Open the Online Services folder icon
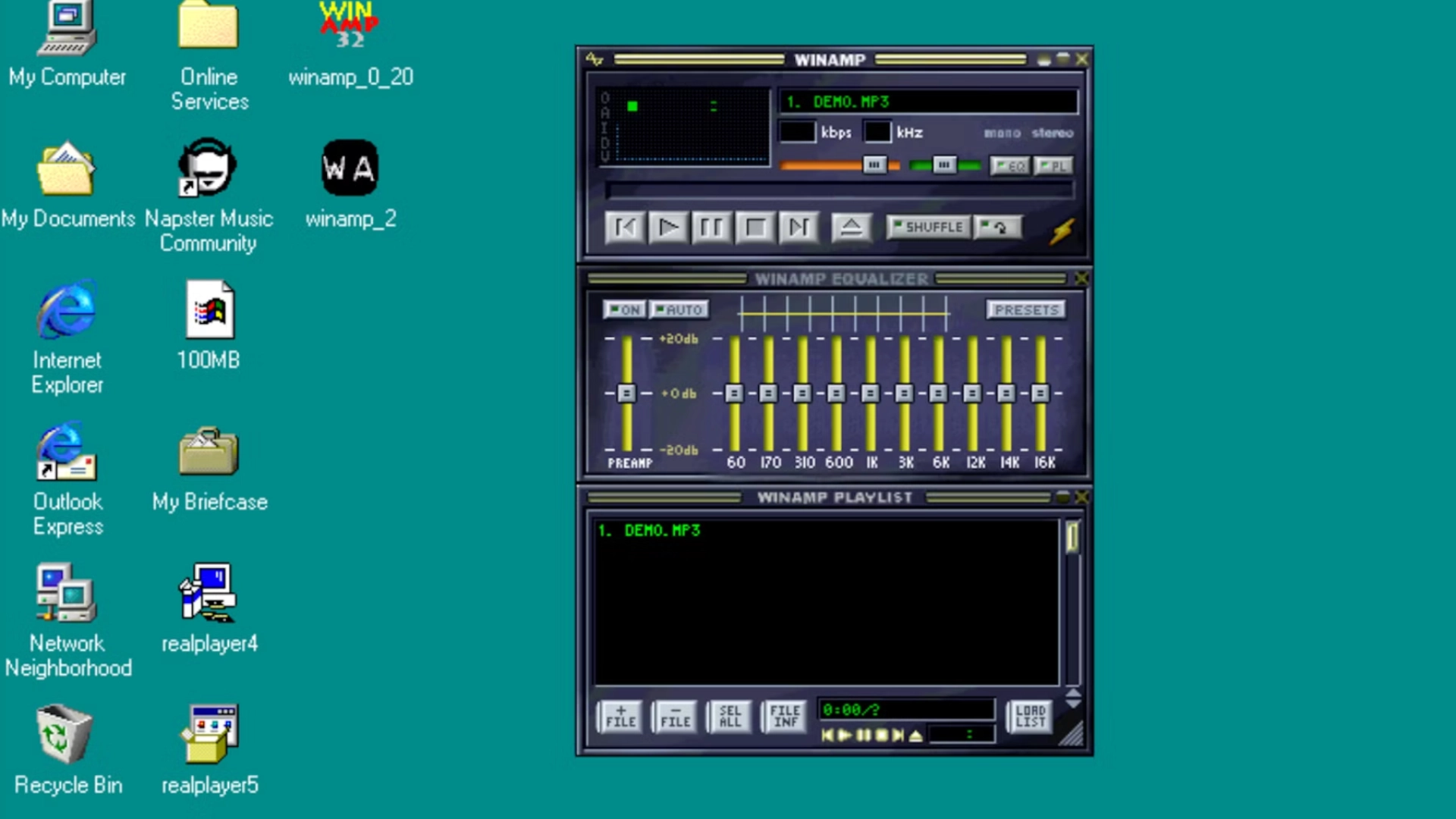Image resolution: width=1456 pixels, height=819 pixels. click(x=209, y=55)
